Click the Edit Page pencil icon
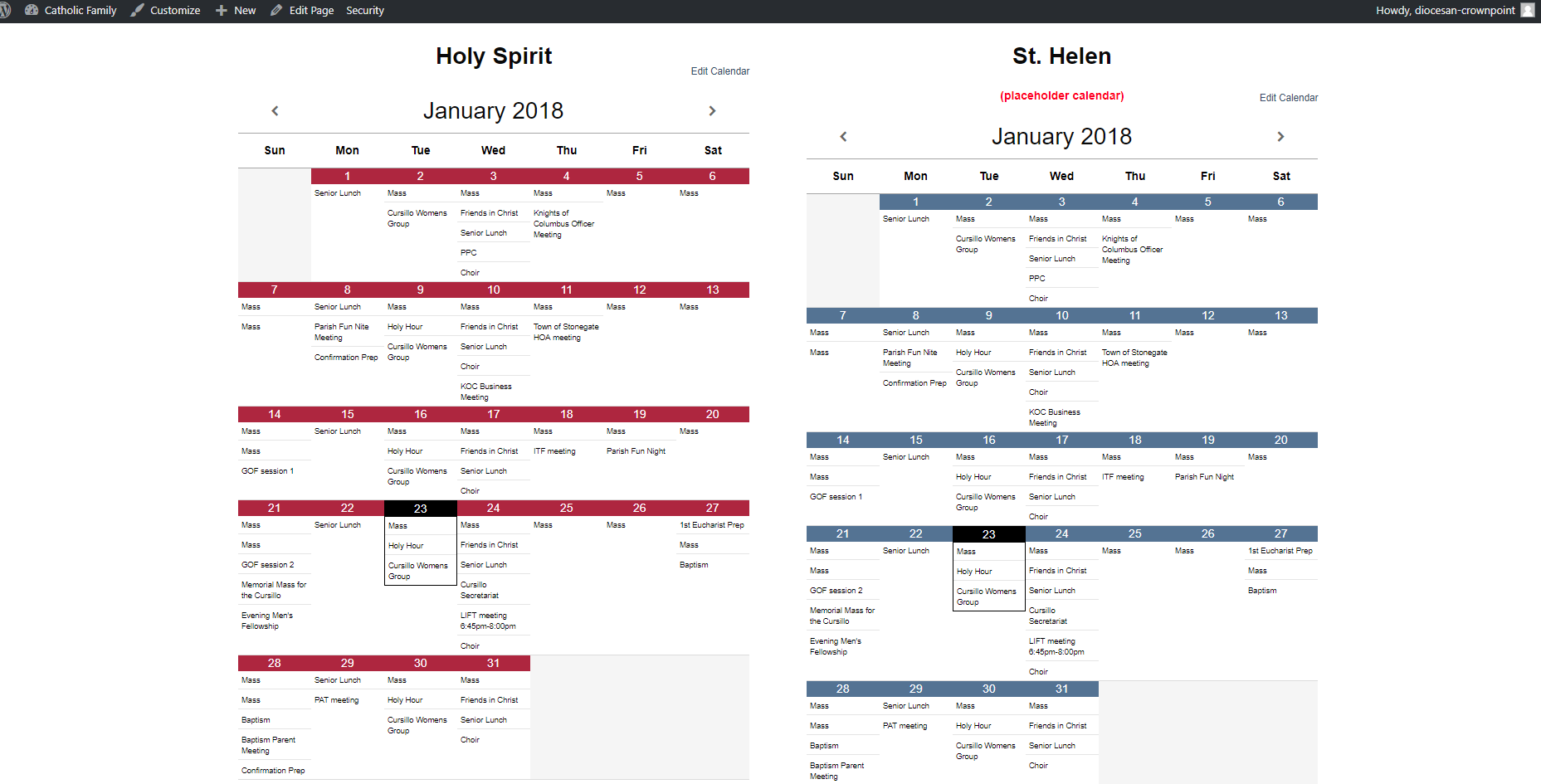This screenshot has width=1541, height=784. tap(276, 11)
